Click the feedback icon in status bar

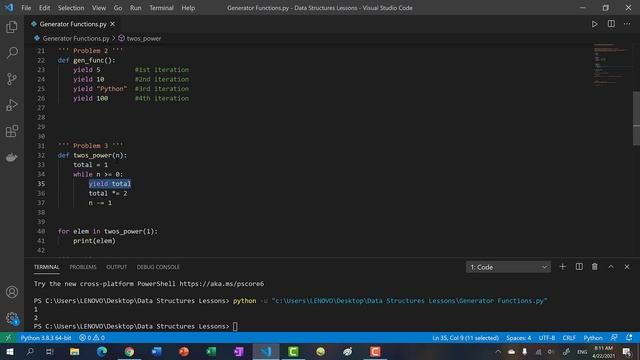614,338
